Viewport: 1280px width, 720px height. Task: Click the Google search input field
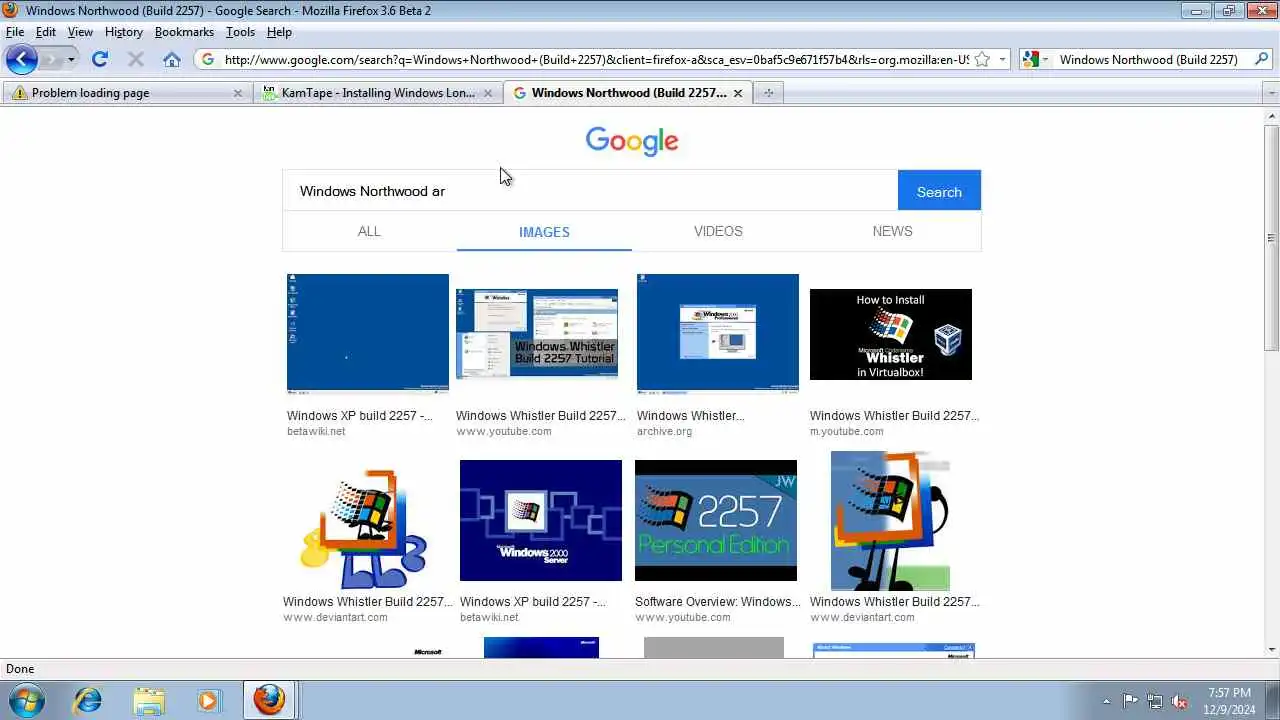point(590,191)
